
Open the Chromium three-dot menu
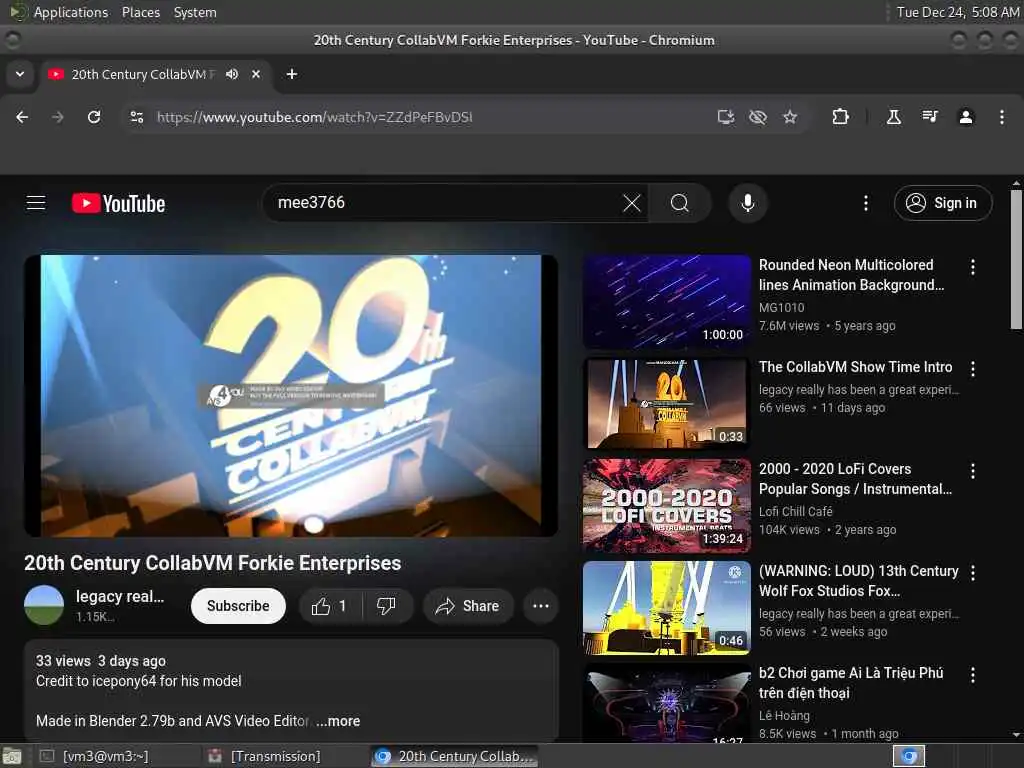pos(1002,117)
